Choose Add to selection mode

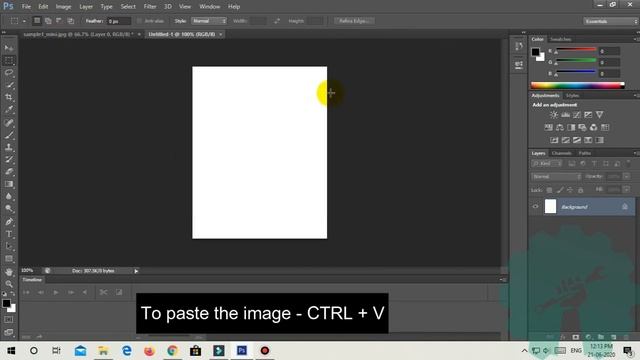[x=48, y=21]
